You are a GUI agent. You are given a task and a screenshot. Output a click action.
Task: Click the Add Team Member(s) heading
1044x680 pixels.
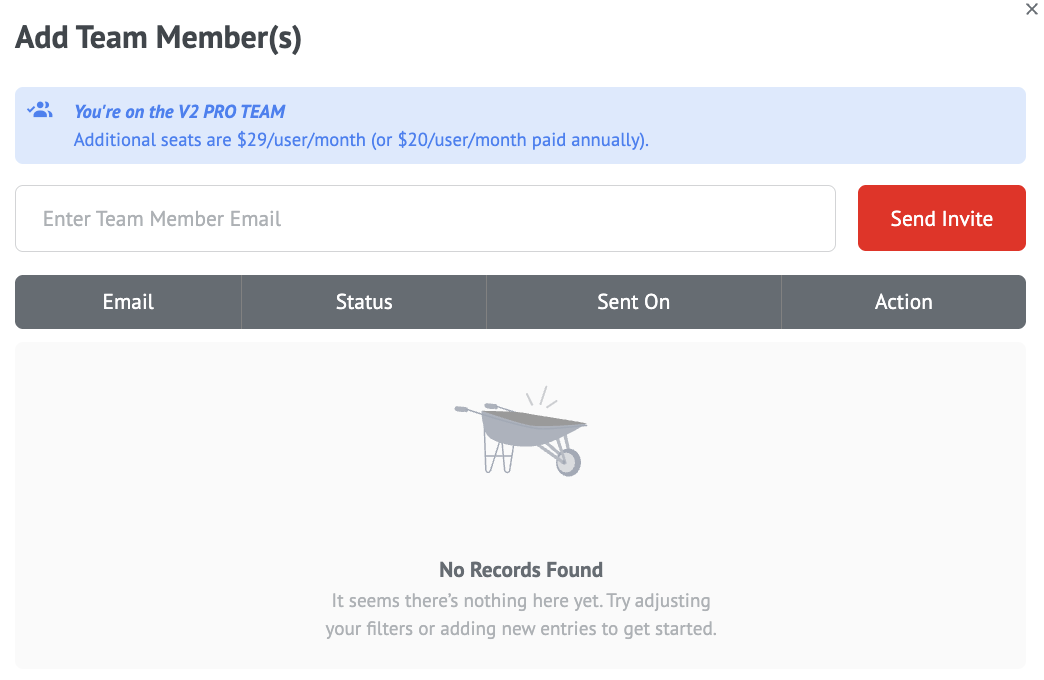point(158,39)
